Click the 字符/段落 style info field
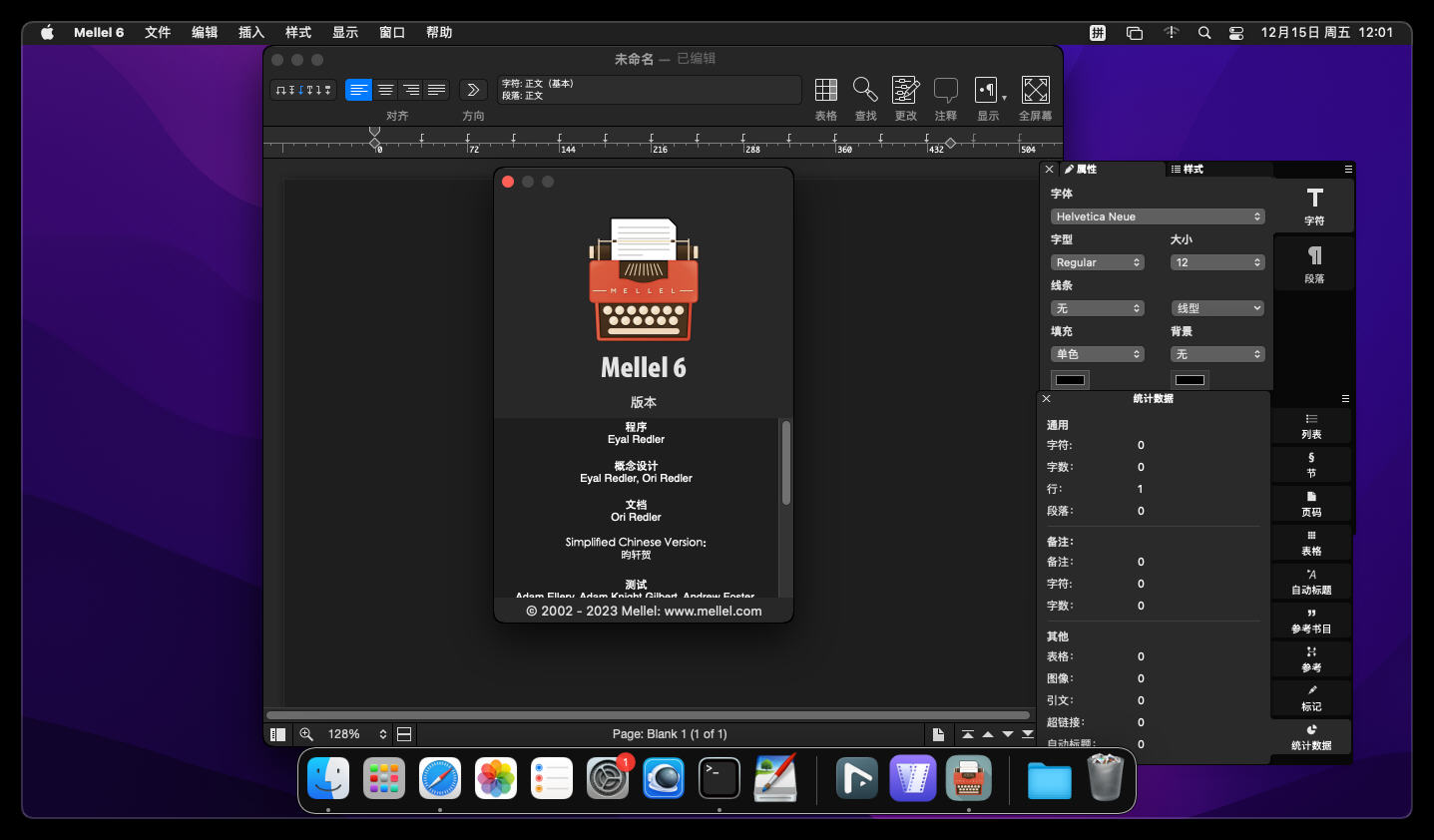 pyautogui.click(x=649, y=90)
